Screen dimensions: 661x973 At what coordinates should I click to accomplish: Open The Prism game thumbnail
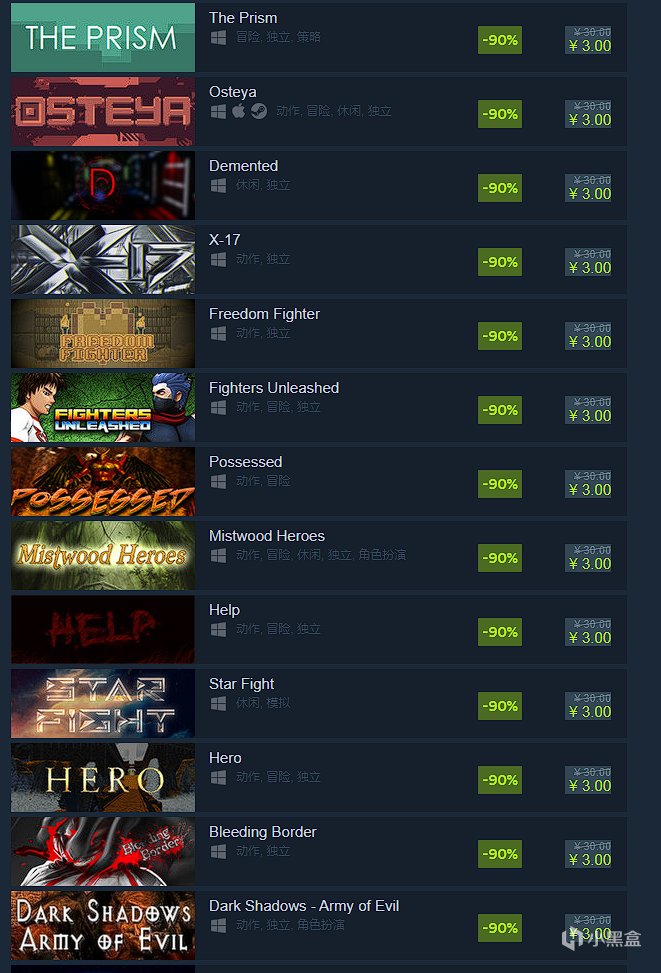(x=103, y=37)
